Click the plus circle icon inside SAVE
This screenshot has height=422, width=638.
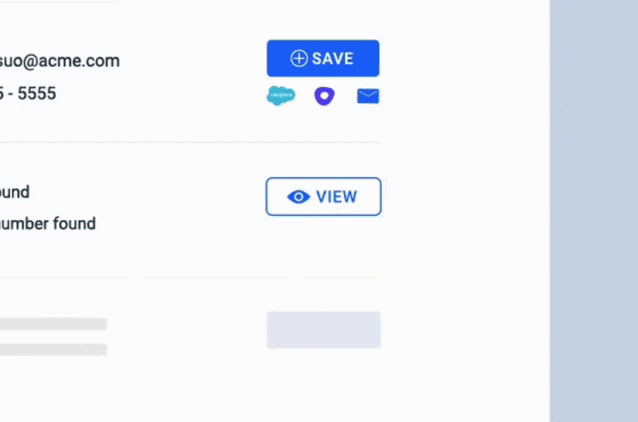pos(299,58)
